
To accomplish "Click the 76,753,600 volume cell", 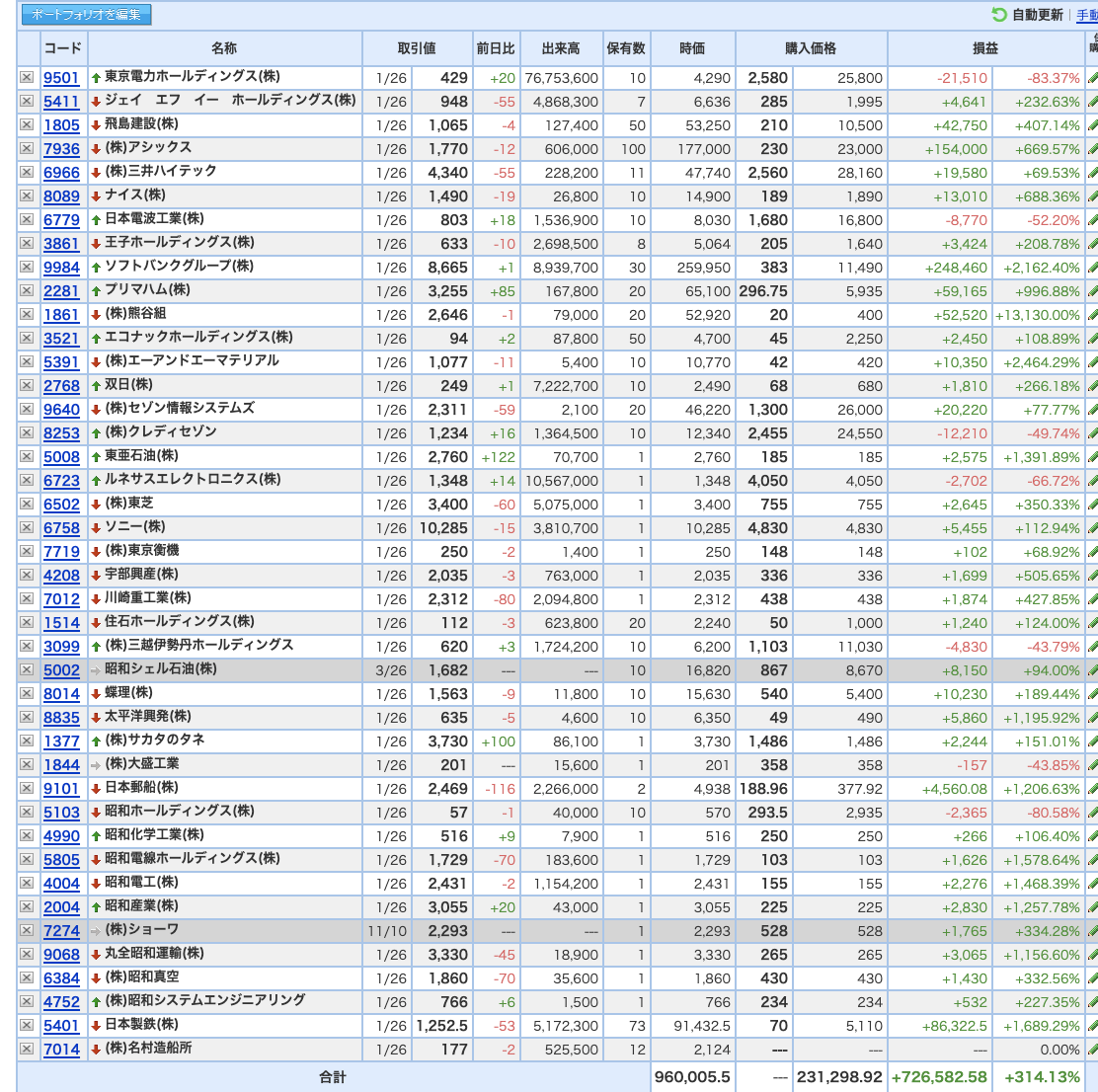I will click(562, 78).
